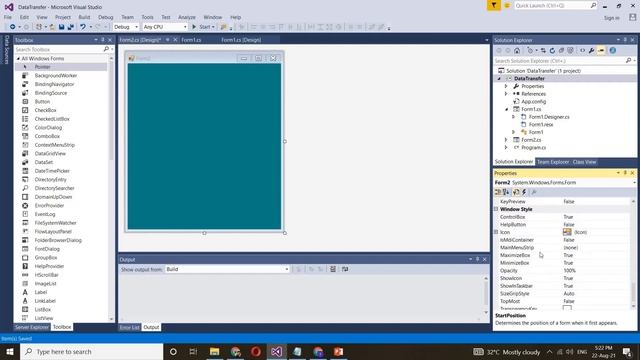Viewport: 640px width, 360px height.
Task: Click the yellow notifications flag icon
Action: 493,5
